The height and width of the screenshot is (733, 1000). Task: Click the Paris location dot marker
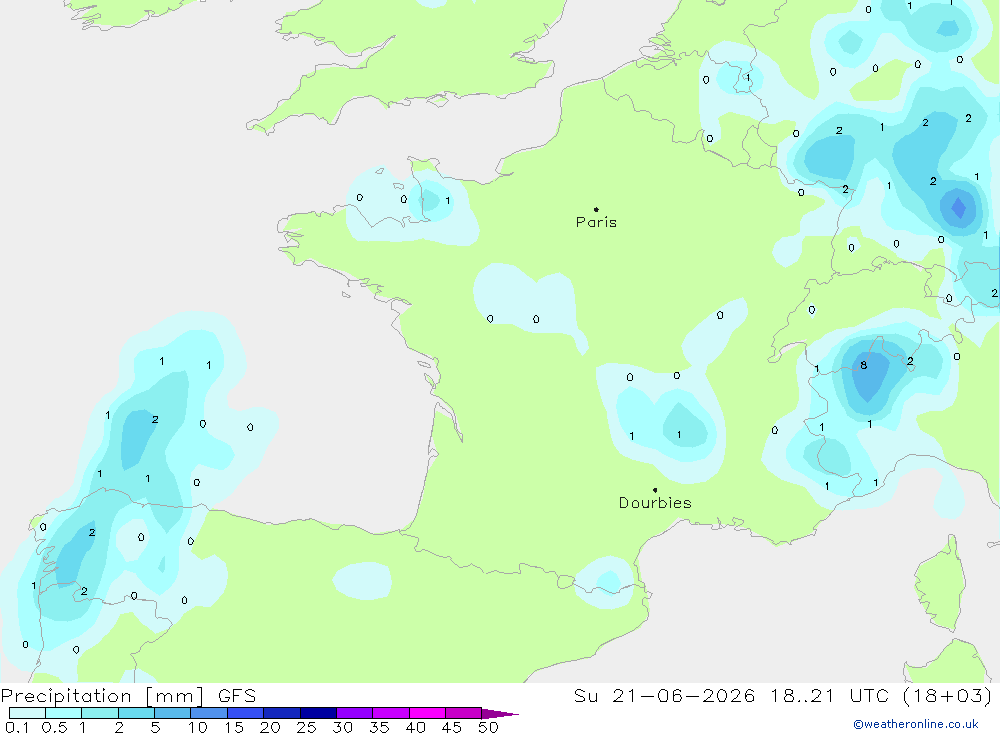pyautogui.click(x=596, y=209)
